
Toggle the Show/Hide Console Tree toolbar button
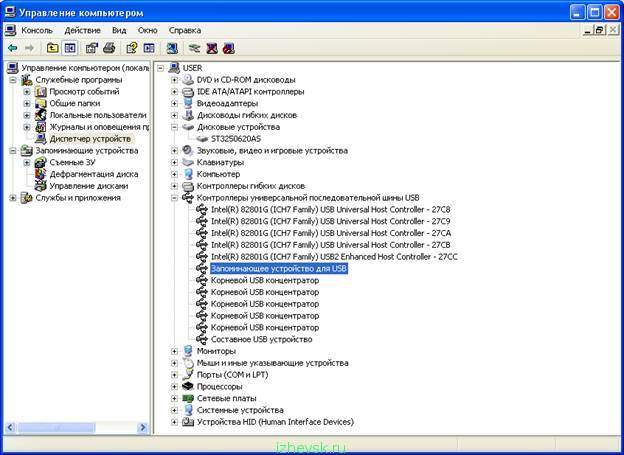pyautogui.click(x=70, y=48)
